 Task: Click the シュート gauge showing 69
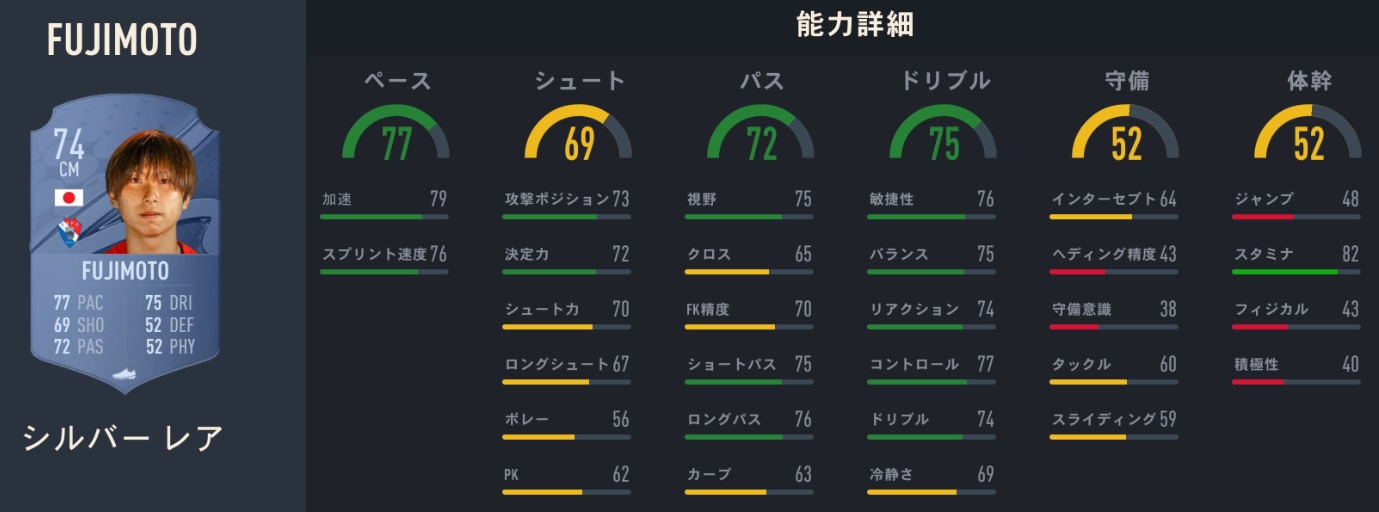click(x=578, y=135)
